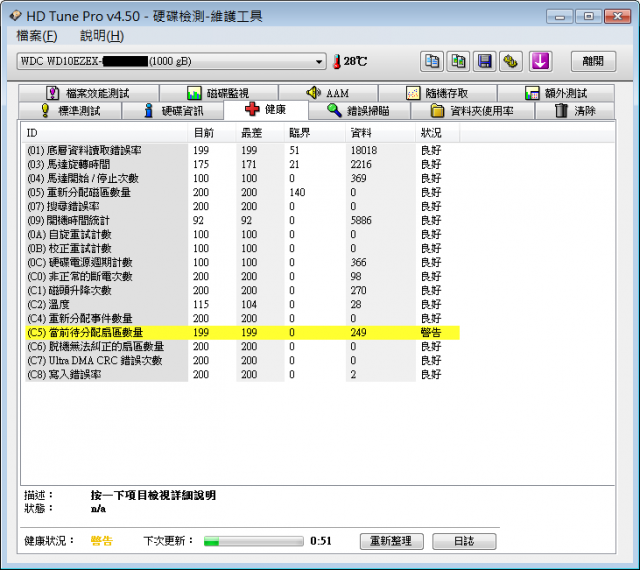The image size is (640, 570).
Task: Select the 健康 tab
Action: coord(266,109)
